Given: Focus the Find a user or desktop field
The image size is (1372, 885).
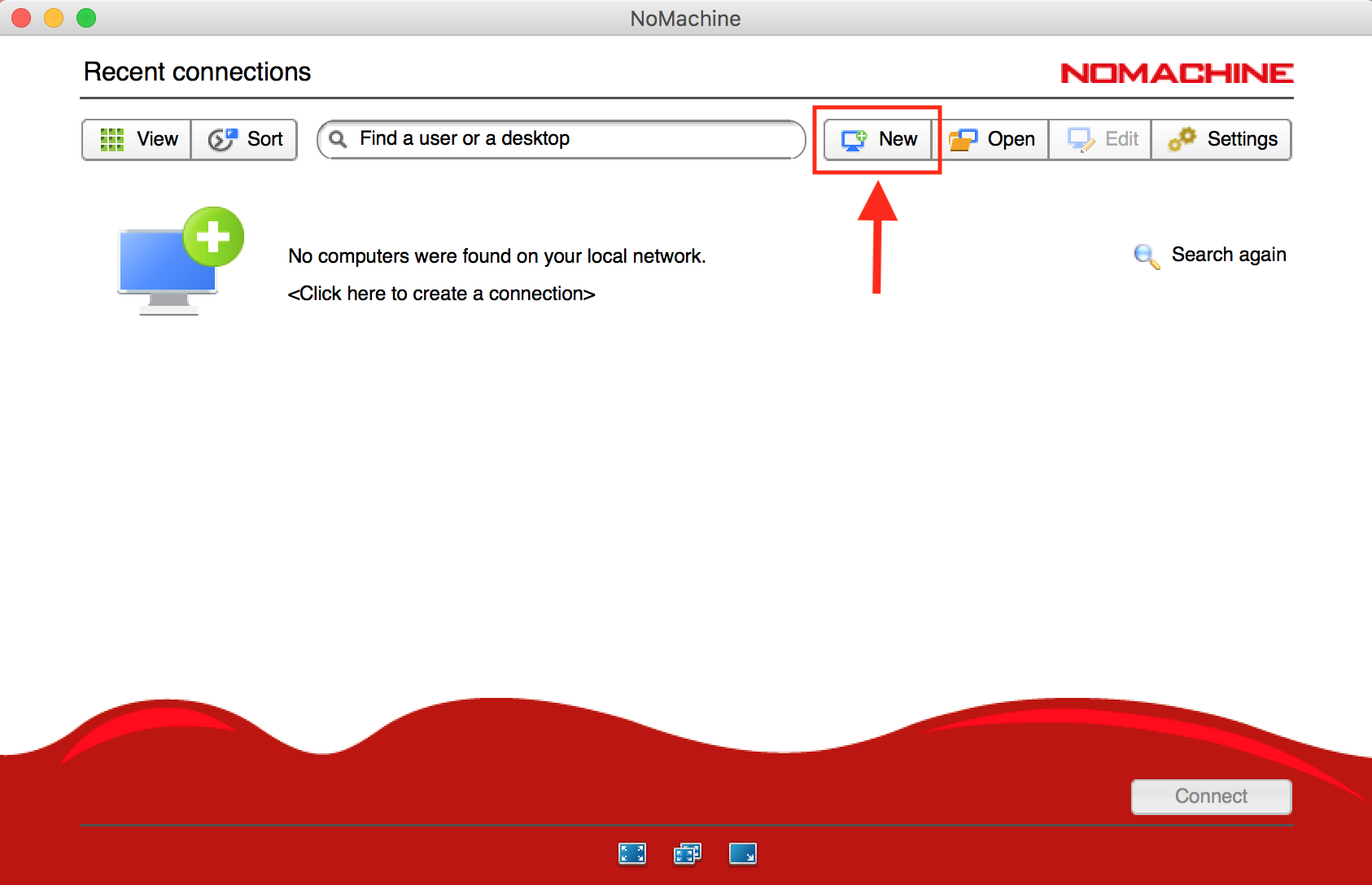Looking at the screenshot, I should pos(570,139).
